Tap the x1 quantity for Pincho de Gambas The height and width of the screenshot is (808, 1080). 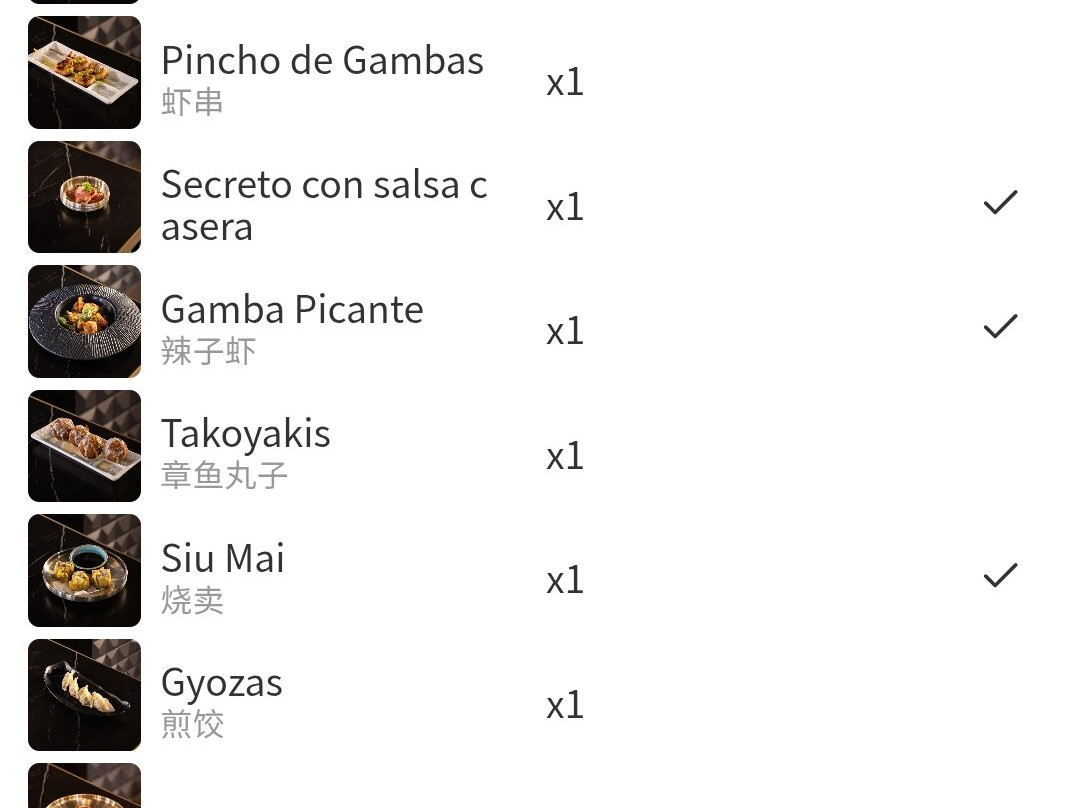tap(565, 82)
